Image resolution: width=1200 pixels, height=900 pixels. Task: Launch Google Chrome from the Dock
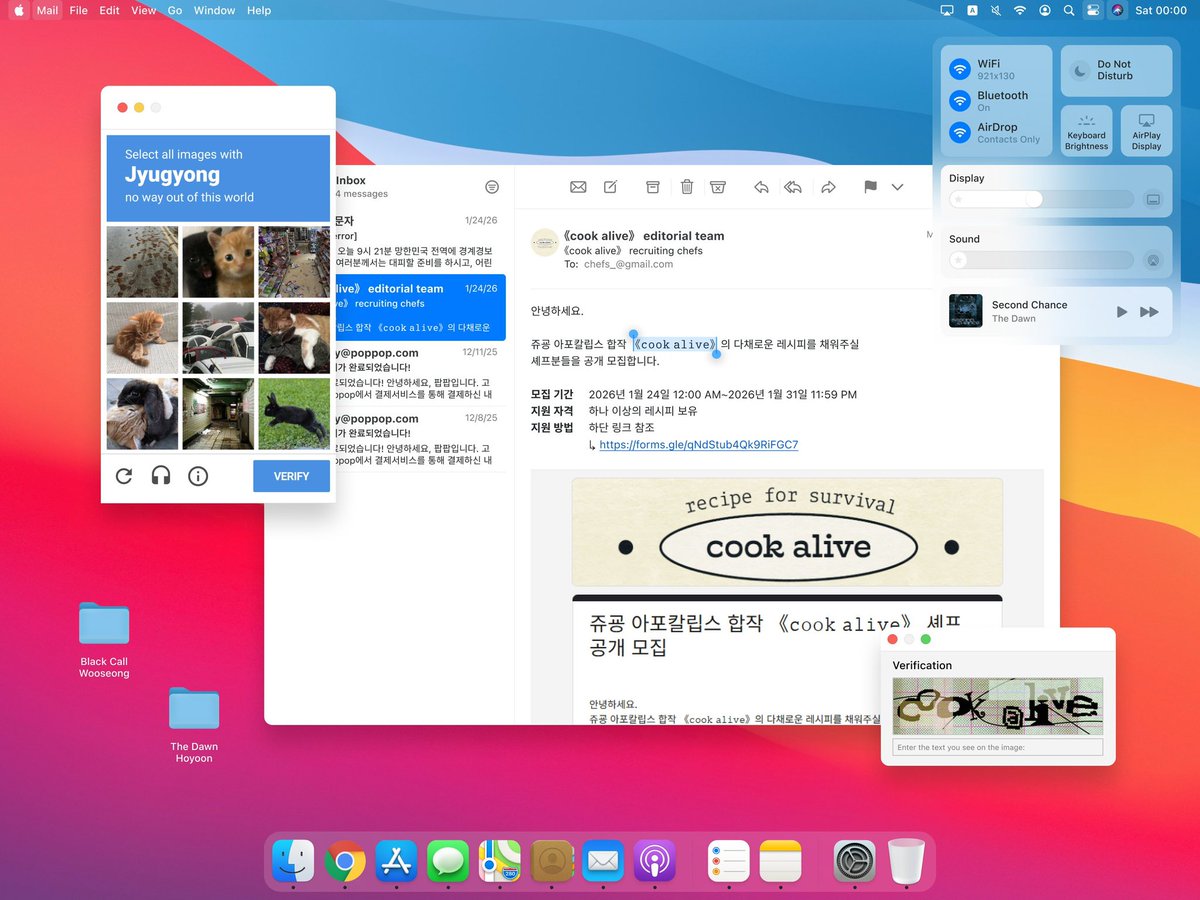coord(345,860)
